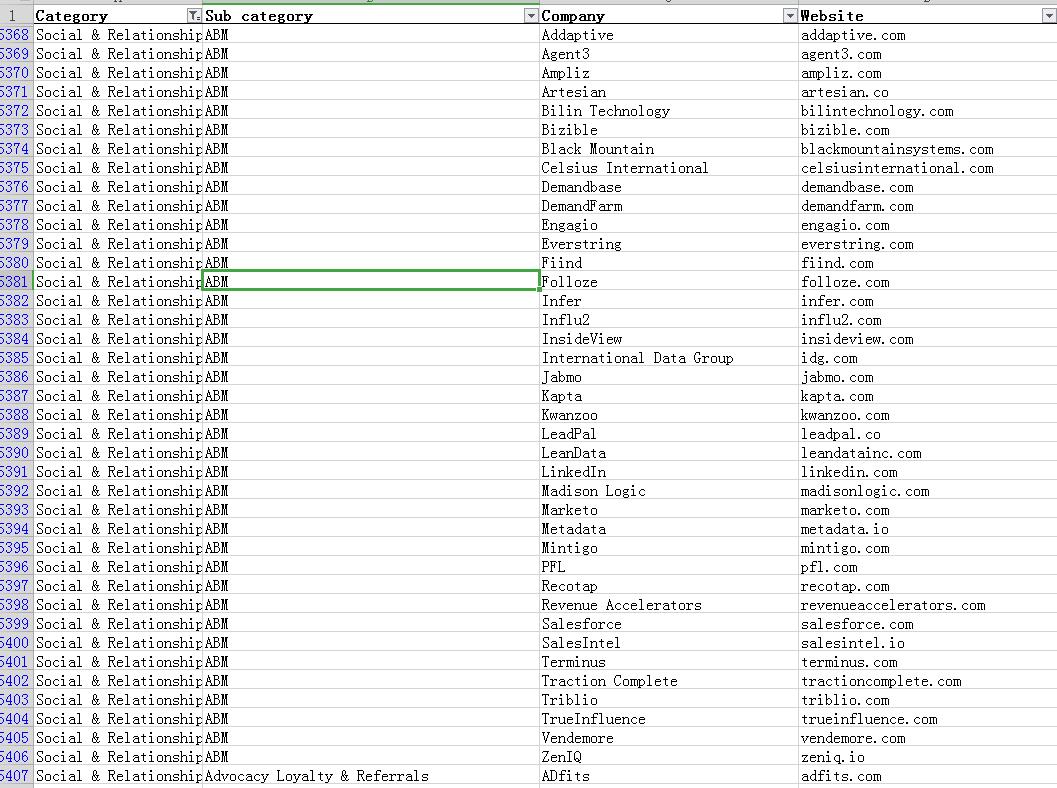Open the Company column filter dropdown

790,16
